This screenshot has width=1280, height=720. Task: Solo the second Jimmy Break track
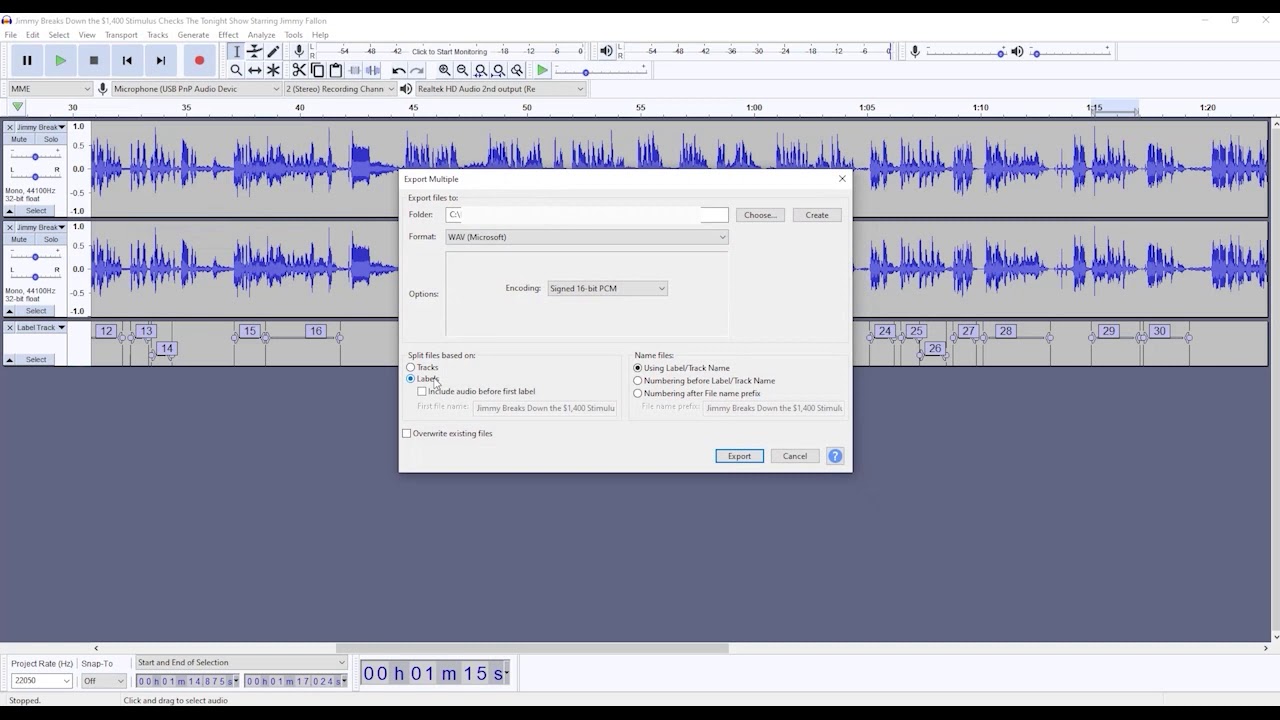[x=50, y=239]
